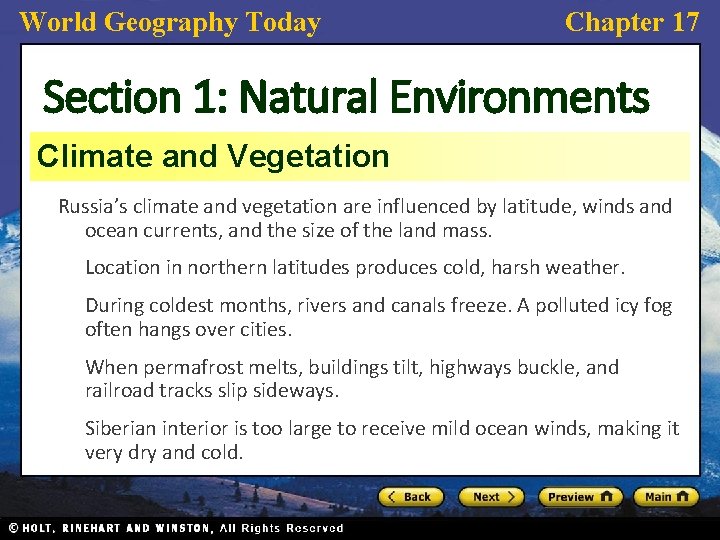This screenshot has width=720, height=540.
Task: Click the 'Climate and Vegetation' subheading
Action: pos(213,156)
